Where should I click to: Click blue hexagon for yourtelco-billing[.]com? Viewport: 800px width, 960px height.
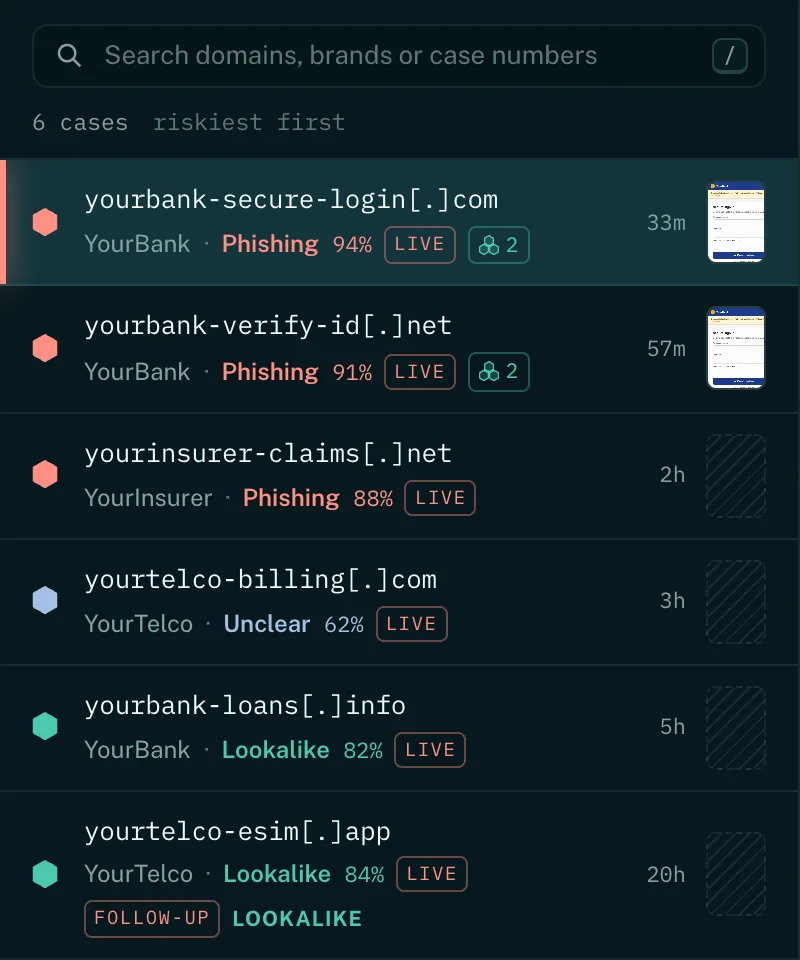point(45,600)
